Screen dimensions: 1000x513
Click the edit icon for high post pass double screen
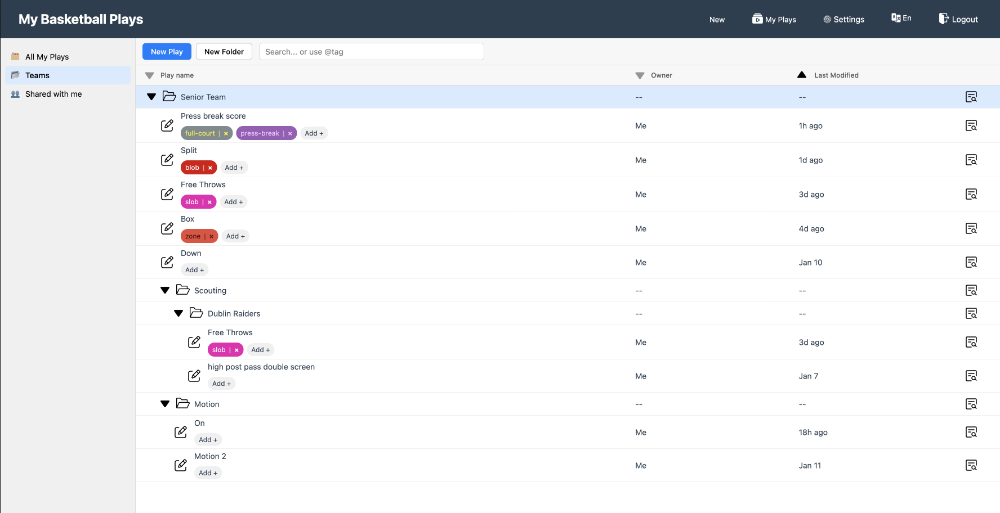pos(195,376)
